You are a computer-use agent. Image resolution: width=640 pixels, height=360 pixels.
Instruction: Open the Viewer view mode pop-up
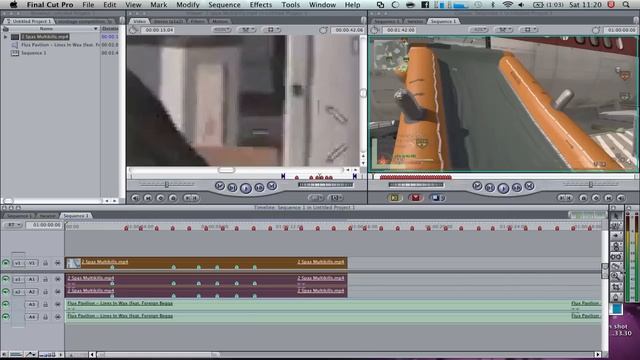point(247,30)
